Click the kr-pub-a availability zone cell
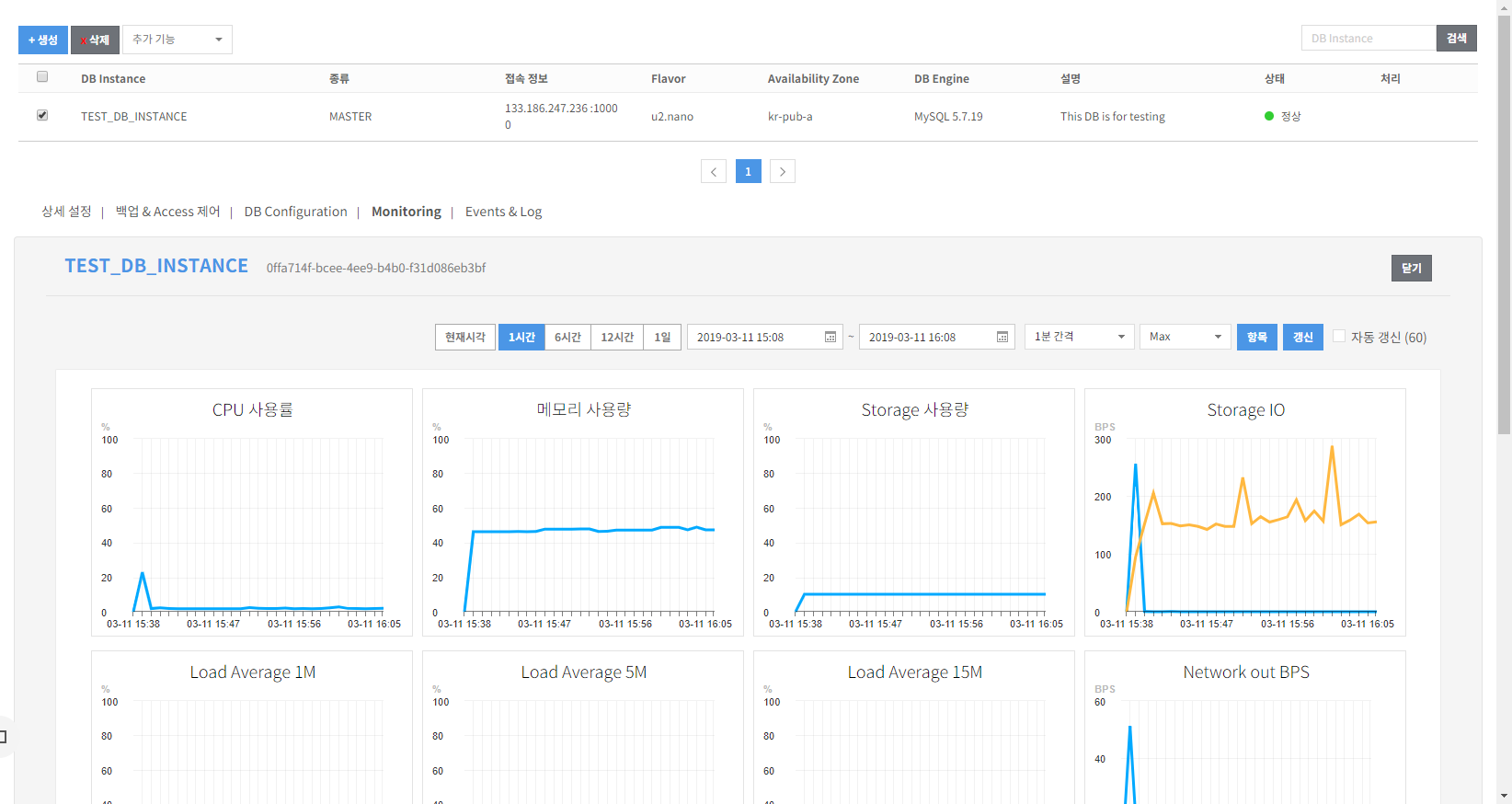This screenshot has width=1512, height=804. pos(790,117)
